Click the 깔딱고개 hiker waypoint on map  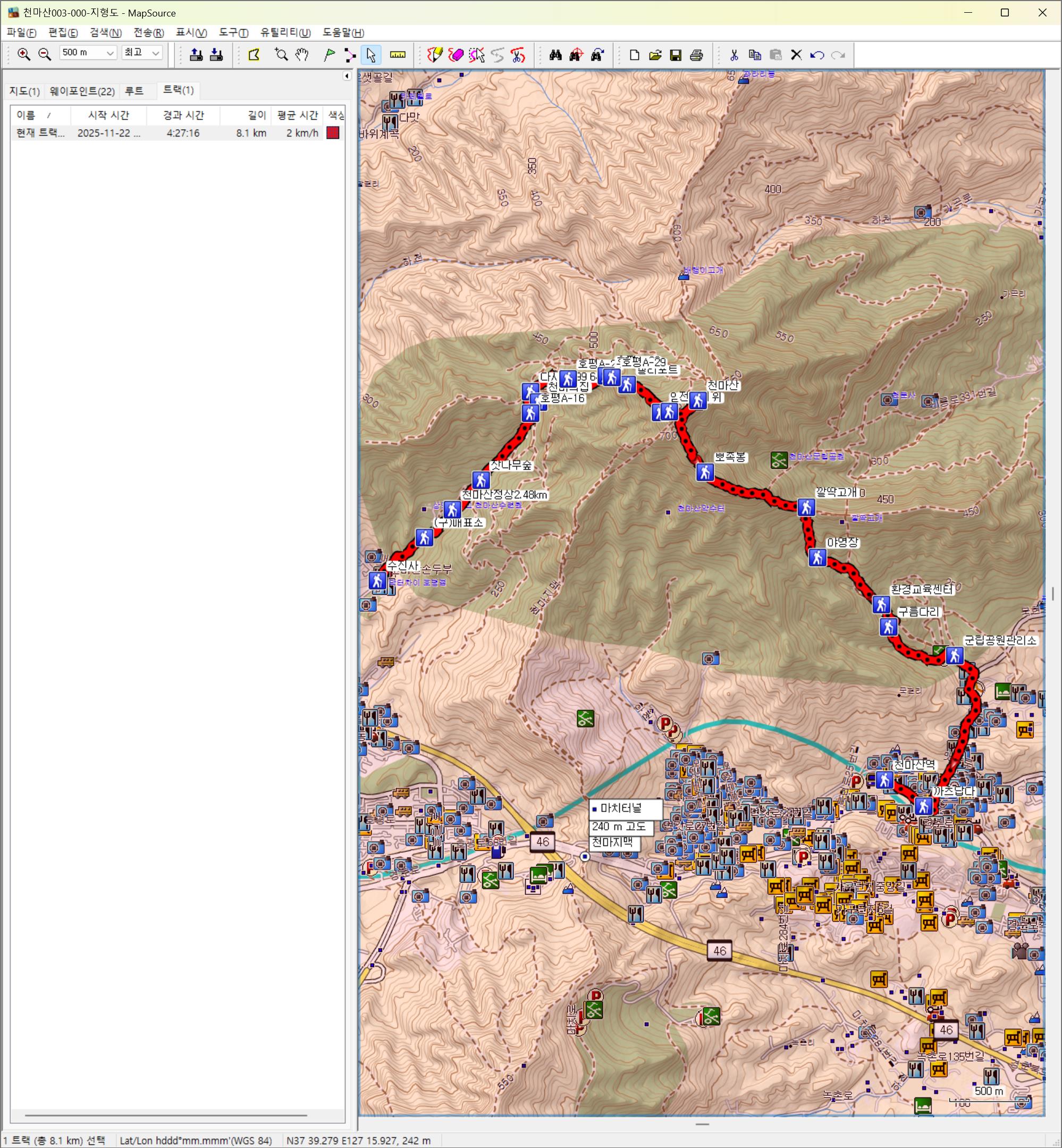[x=806, y=507]
